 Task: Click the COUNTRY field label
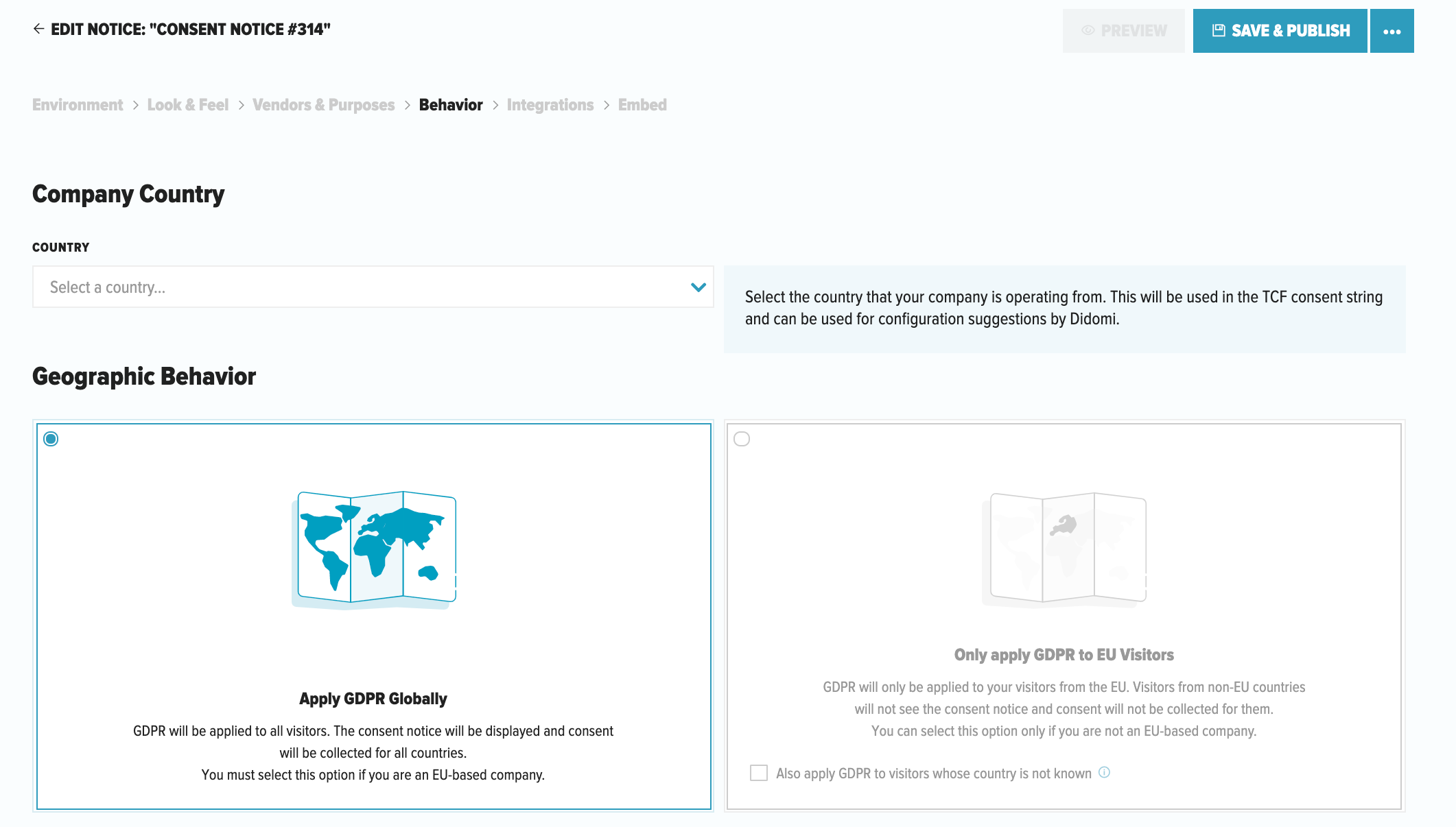[x=61, y=248]
